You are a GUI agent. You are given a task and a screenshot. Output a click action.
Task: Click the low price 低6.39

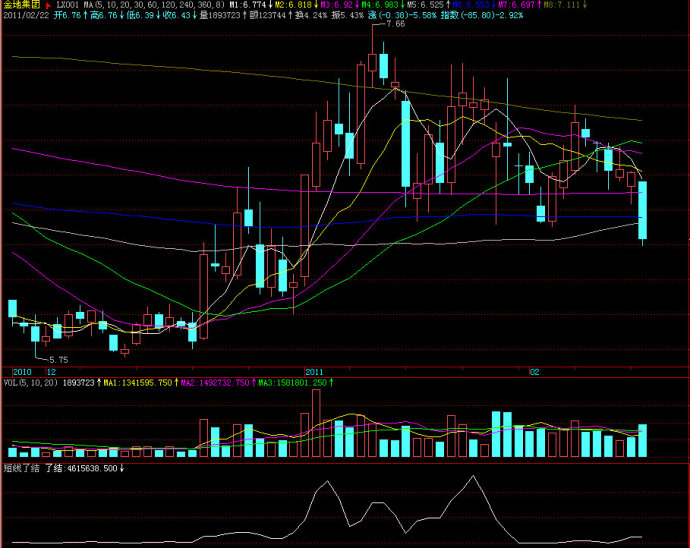point(140,15)
